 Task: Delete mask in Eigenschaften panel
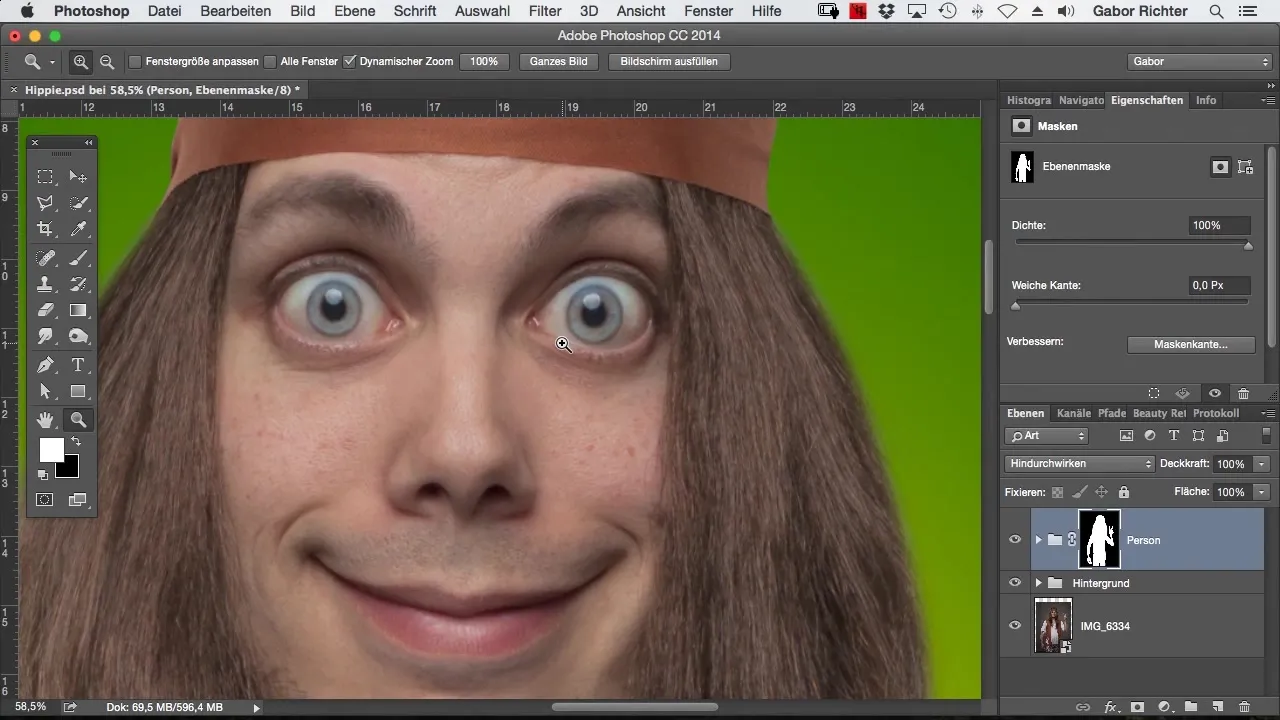click(1243, 394)
